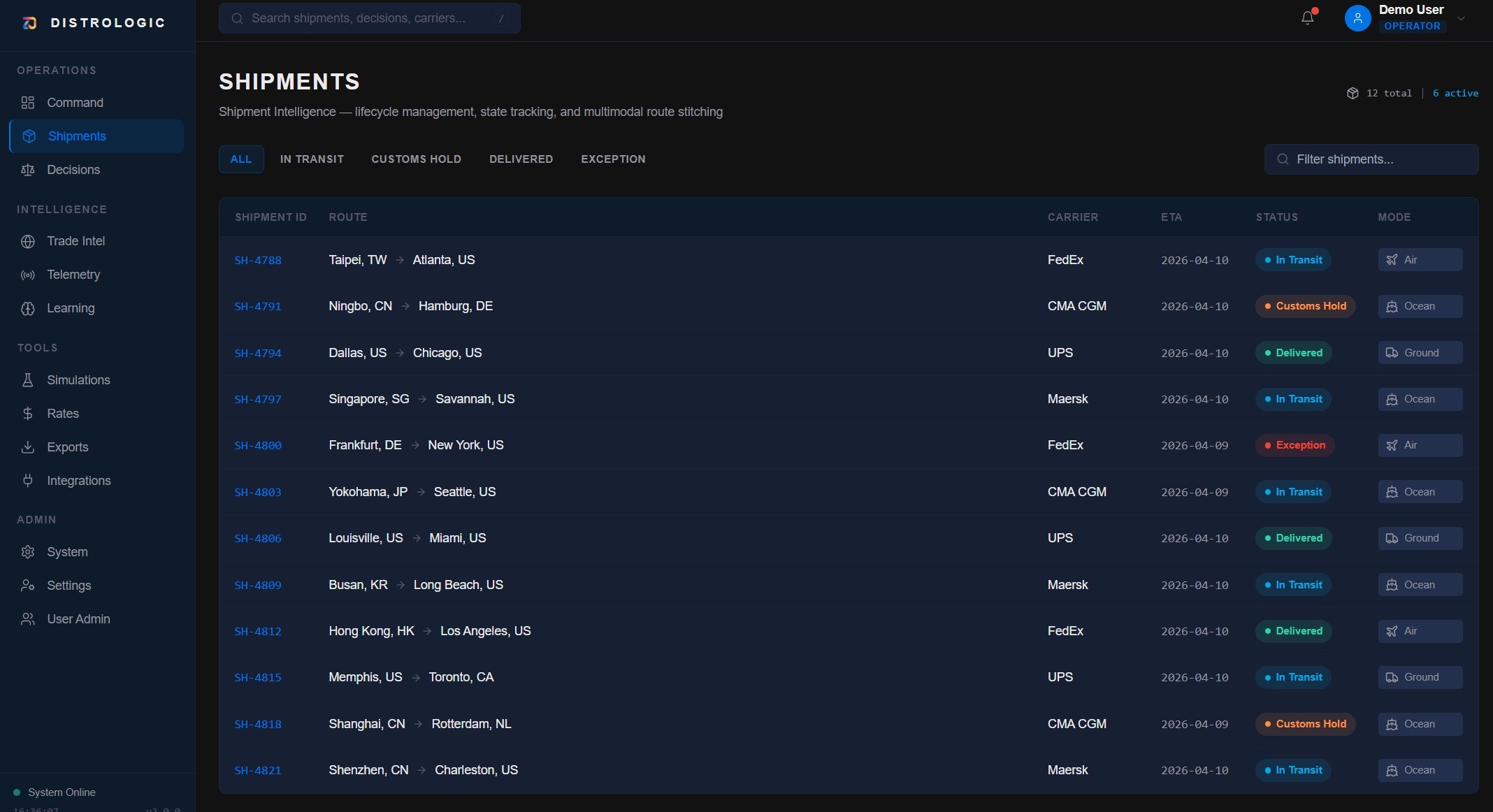Image resolution: width=1493 pixels, height=812 pixels.
Task: Open the Command dashboard icon
Action: tap(28, 103)
